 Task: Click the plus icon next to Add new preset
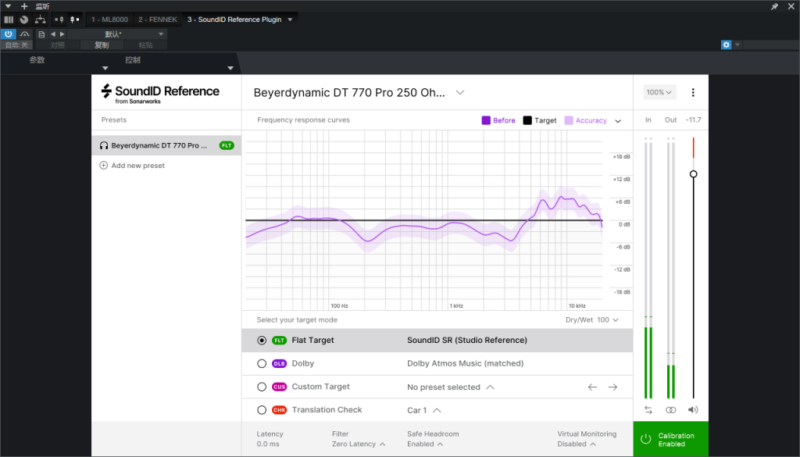point(104,165)
